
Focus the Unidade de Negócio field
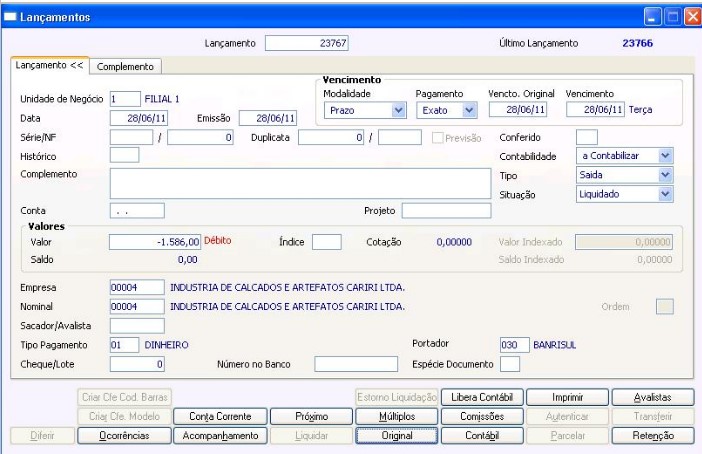(125, 99)
